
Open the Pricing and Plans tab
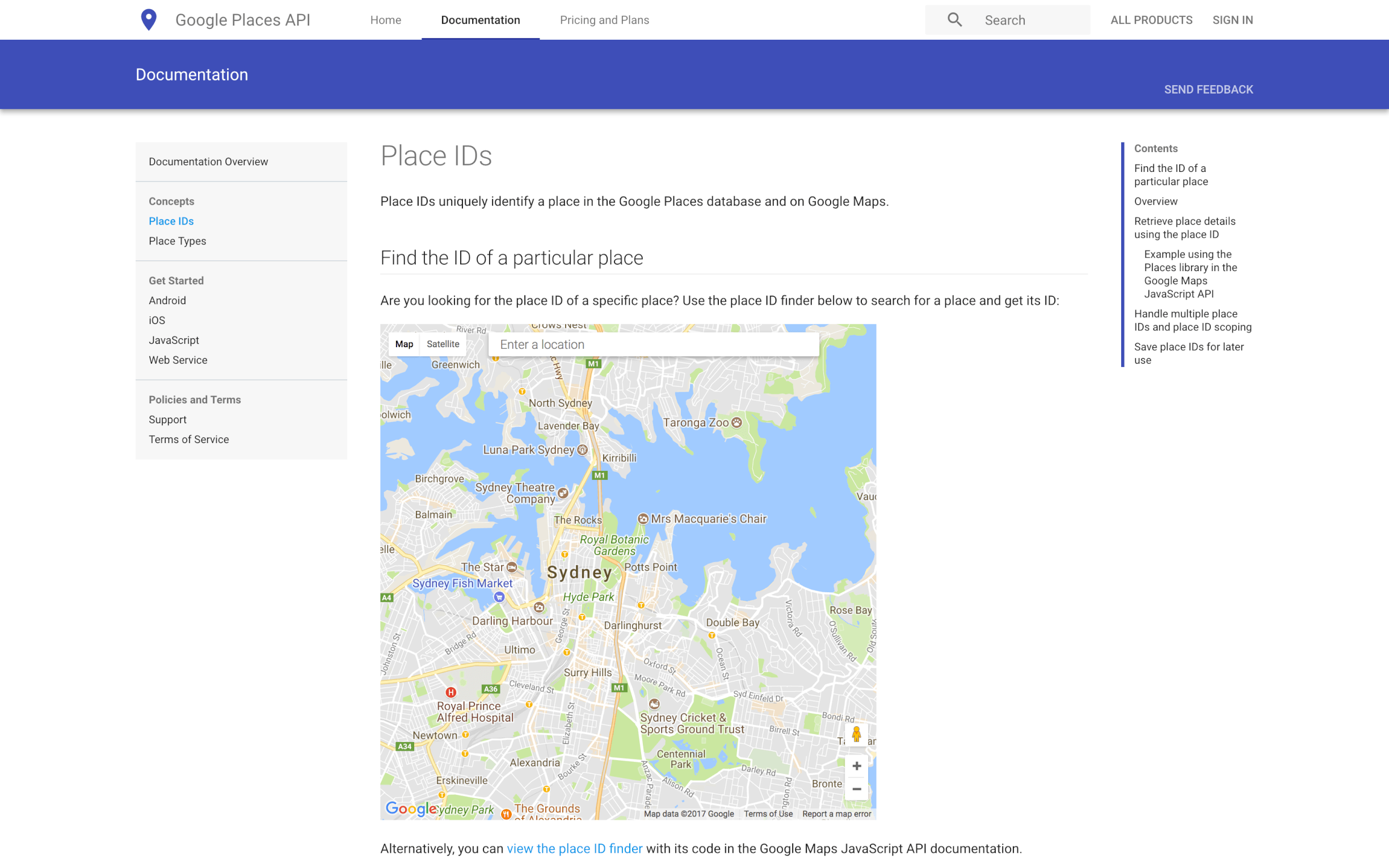pyautogui.click(x=604, y=20)
